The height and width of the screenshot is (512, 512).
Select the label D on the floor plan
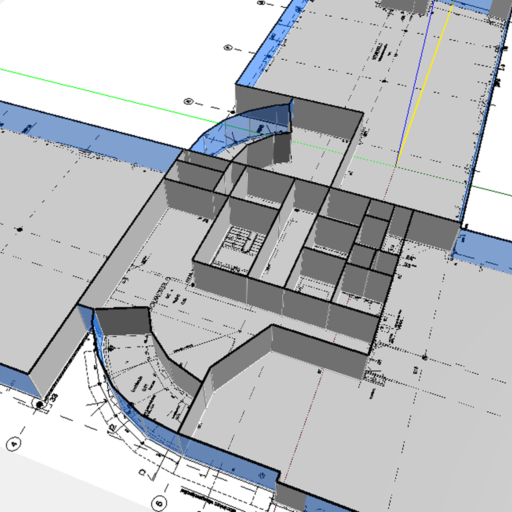[x=142, y=472]
